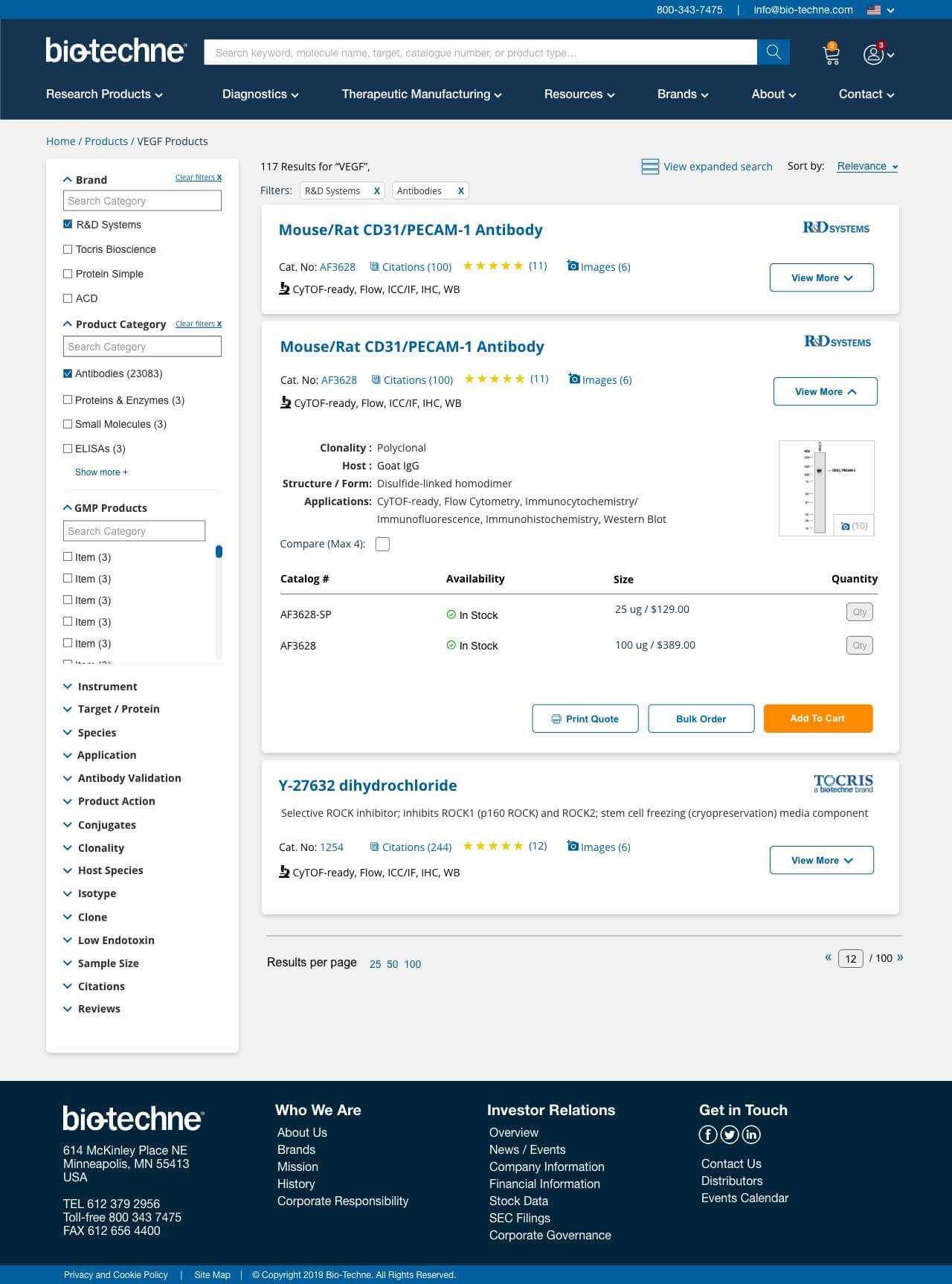Image resolution: width=952 pixels, height=1284 pixels.
Task: Go to next results page arrow
Action: [900, 957]
